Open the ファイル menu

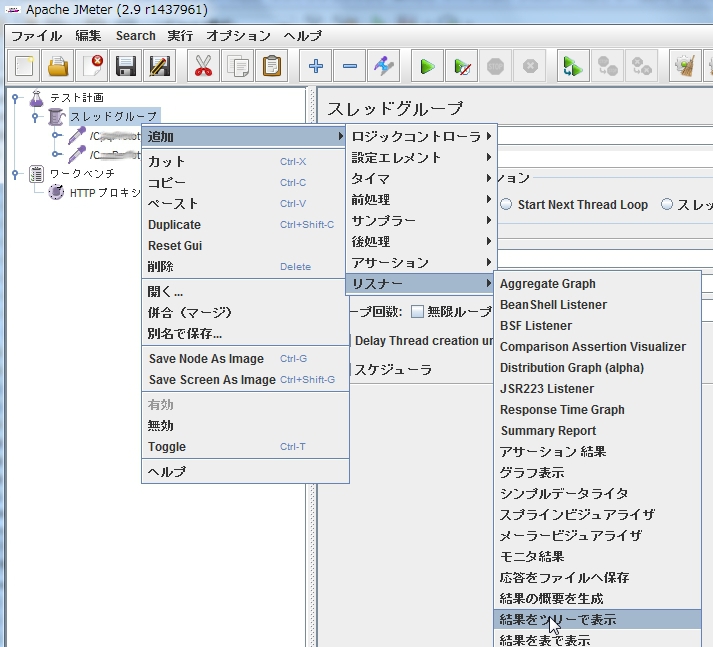pos(36,35)
